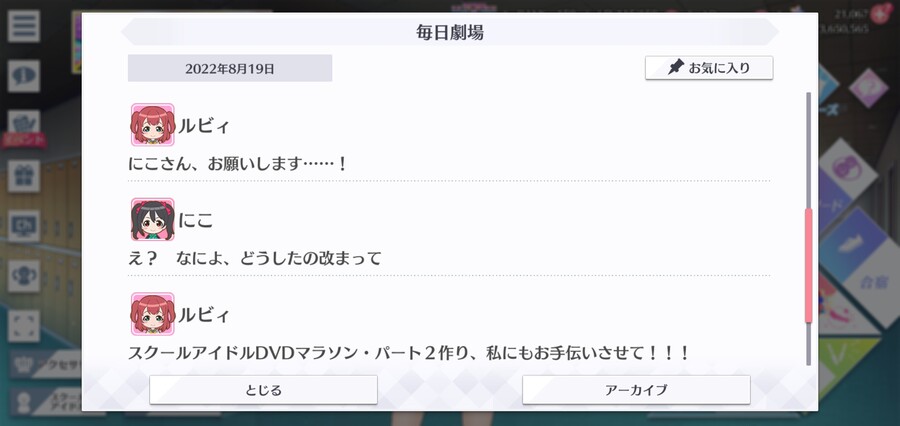Viewport: 900px width, 426px height.
Task: Open the info speech bubble notices icon
Action: point(24,76)
